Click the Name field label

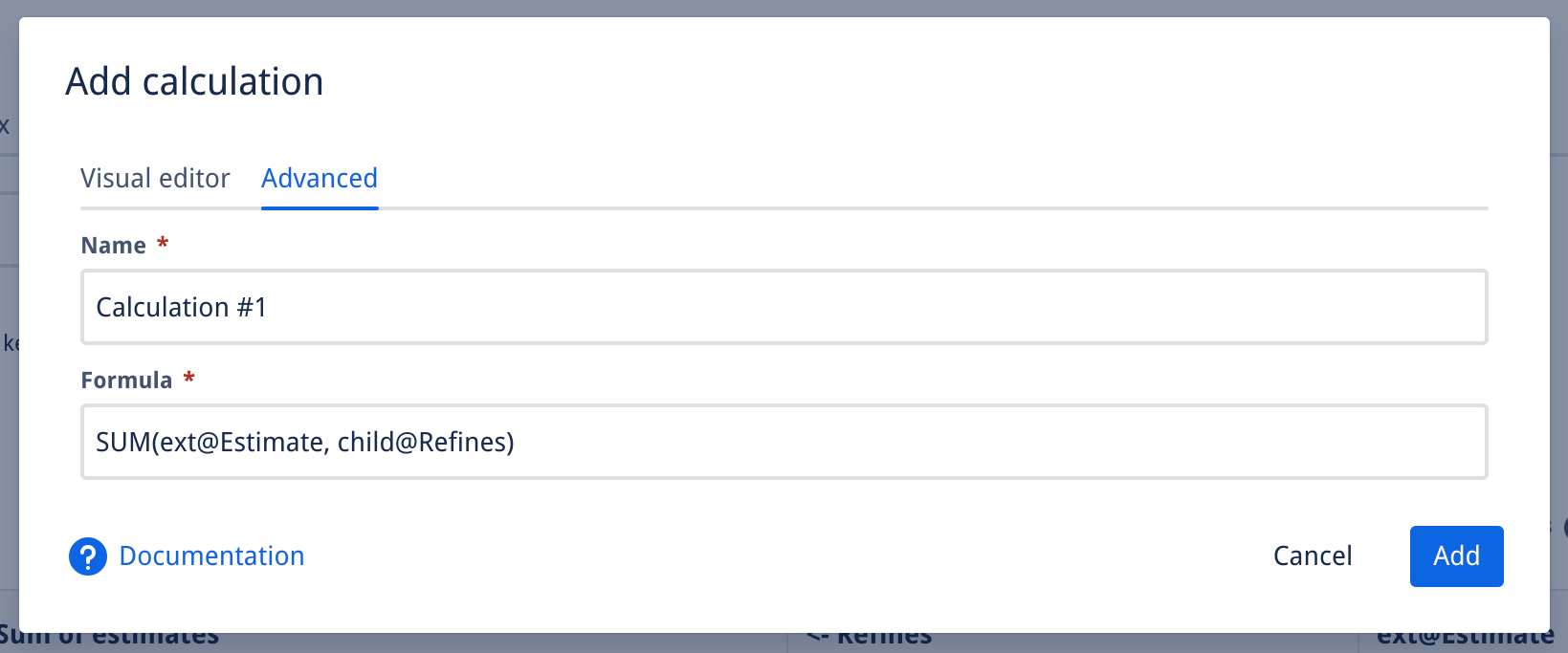click(x=113, y=246)
